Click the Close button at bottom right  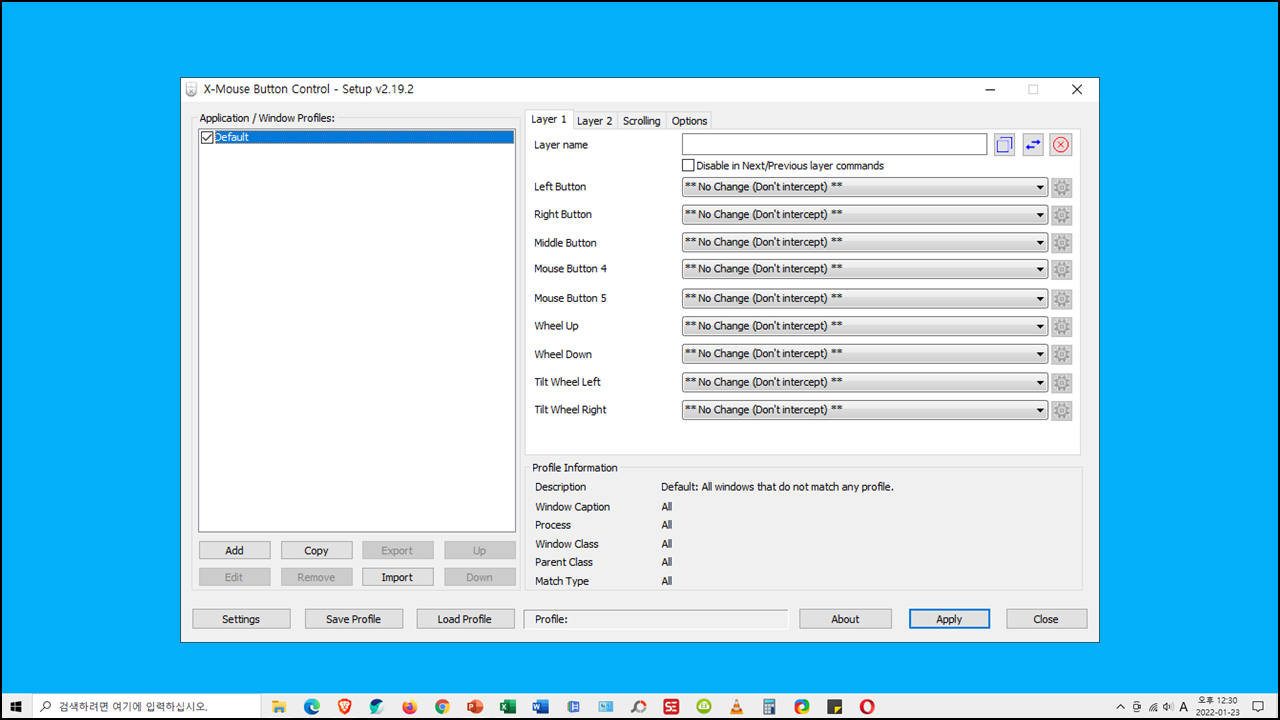(1046, 619)
